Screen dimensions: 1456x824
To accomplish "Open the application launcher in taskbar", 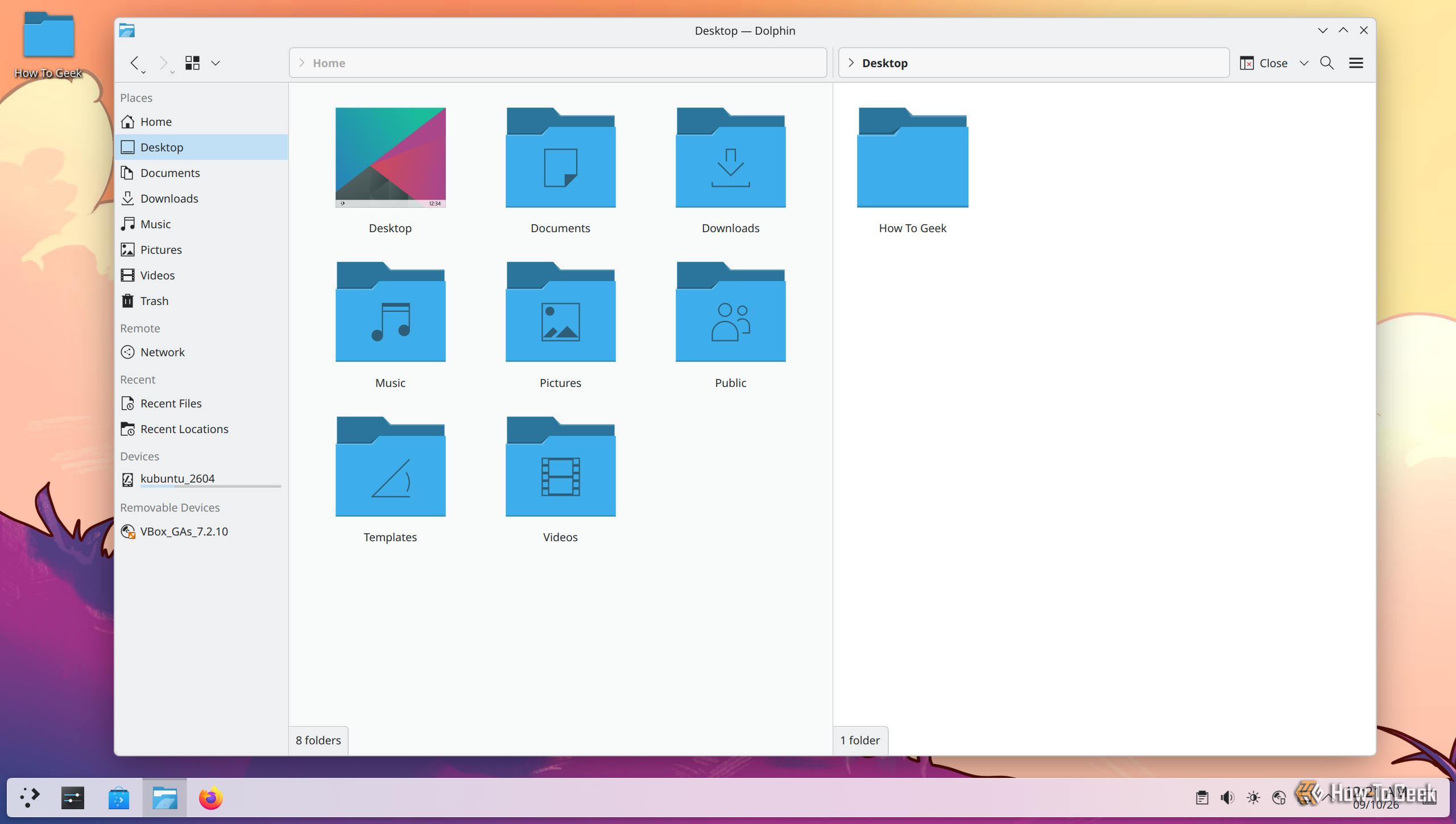I will coord(30,798).
